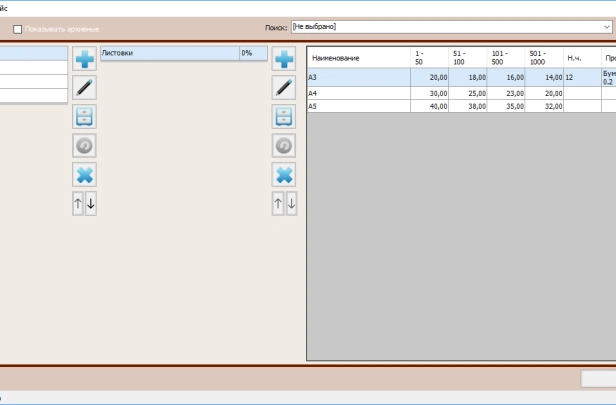Enable the Показывать архивные checkbox
The width and height of the screenshot is (616, 405).
tap(17, 29)
